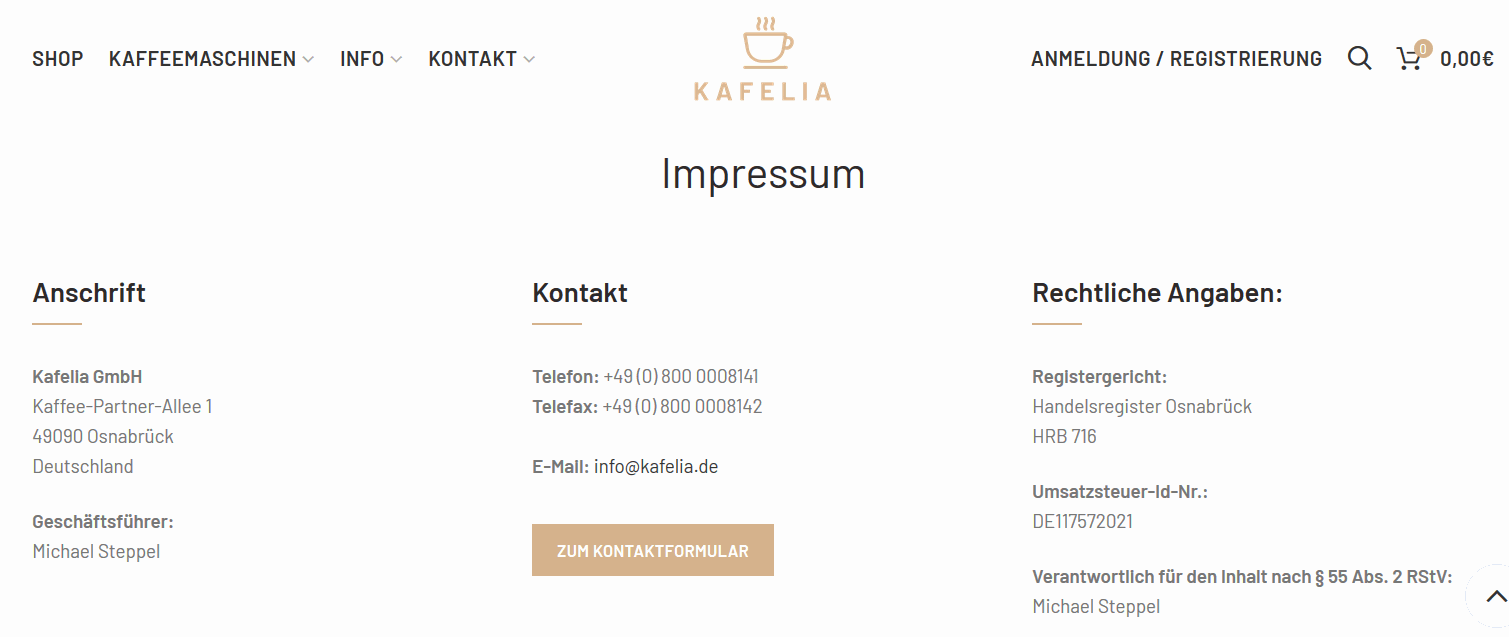Click the Telefon number text
1509x637 pixels.
(681, 377)
